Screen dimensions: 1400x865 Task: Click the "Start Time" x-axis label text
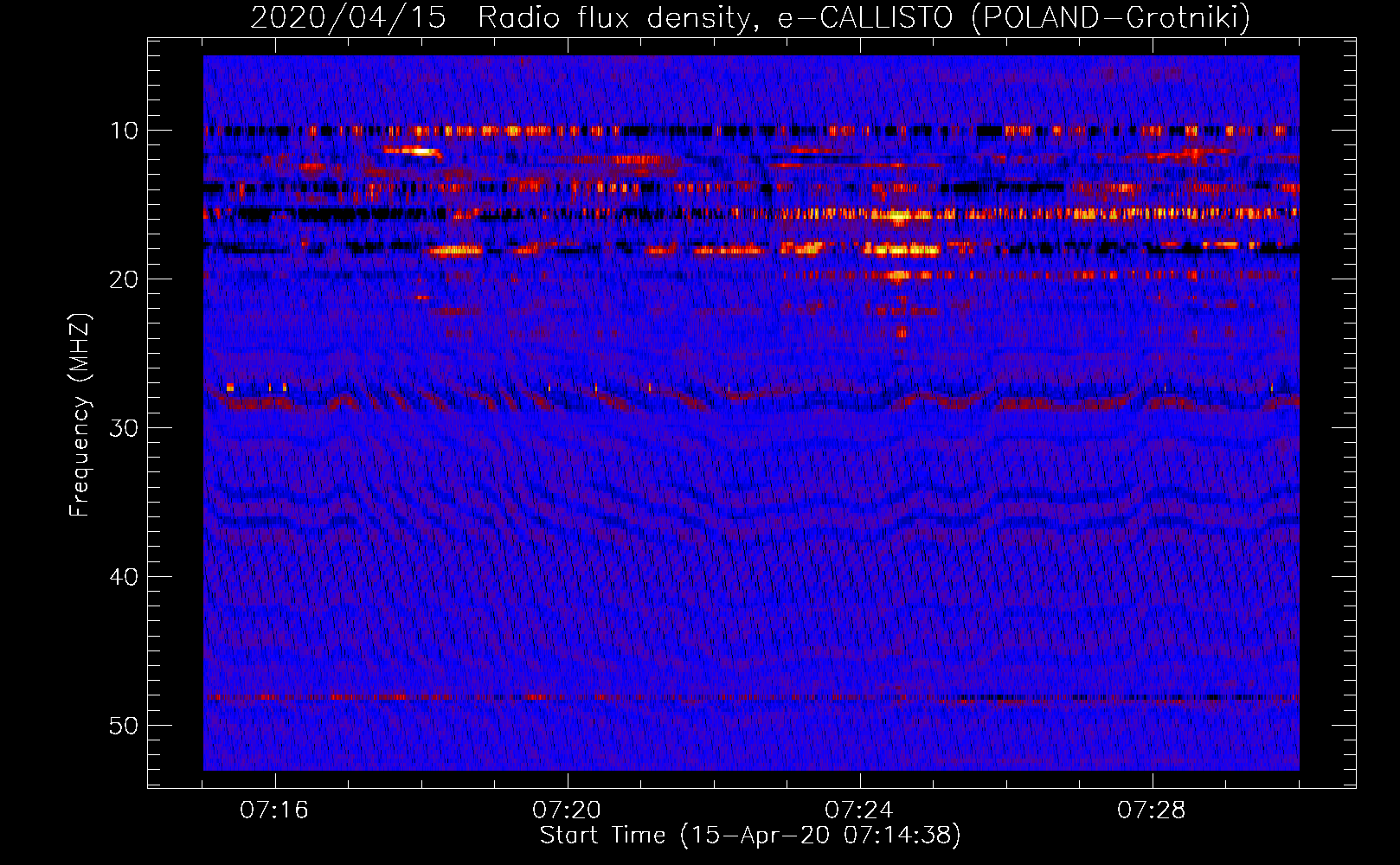click(602, 835)
